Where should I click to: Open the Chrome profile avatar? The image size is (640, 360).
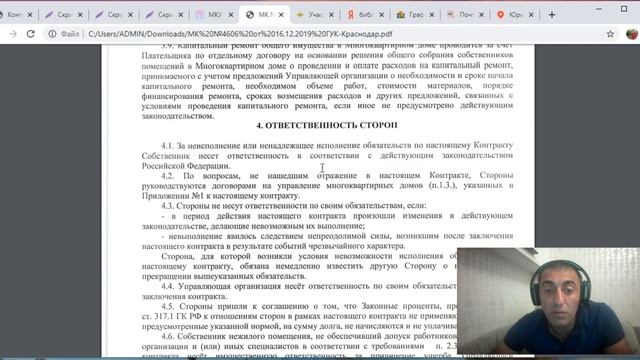(632, 34)
